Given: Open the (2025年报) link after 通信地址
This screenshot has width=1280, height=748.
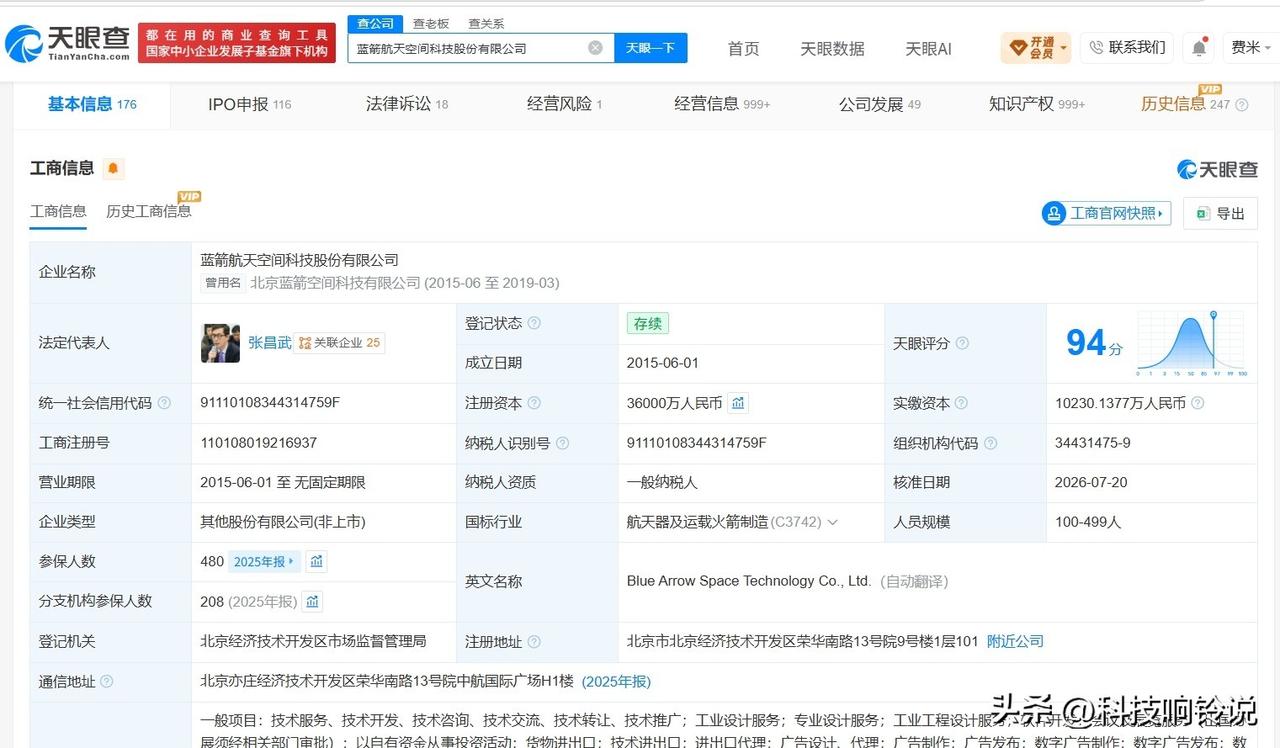Looking at the screenshot, I should (616, 681).
